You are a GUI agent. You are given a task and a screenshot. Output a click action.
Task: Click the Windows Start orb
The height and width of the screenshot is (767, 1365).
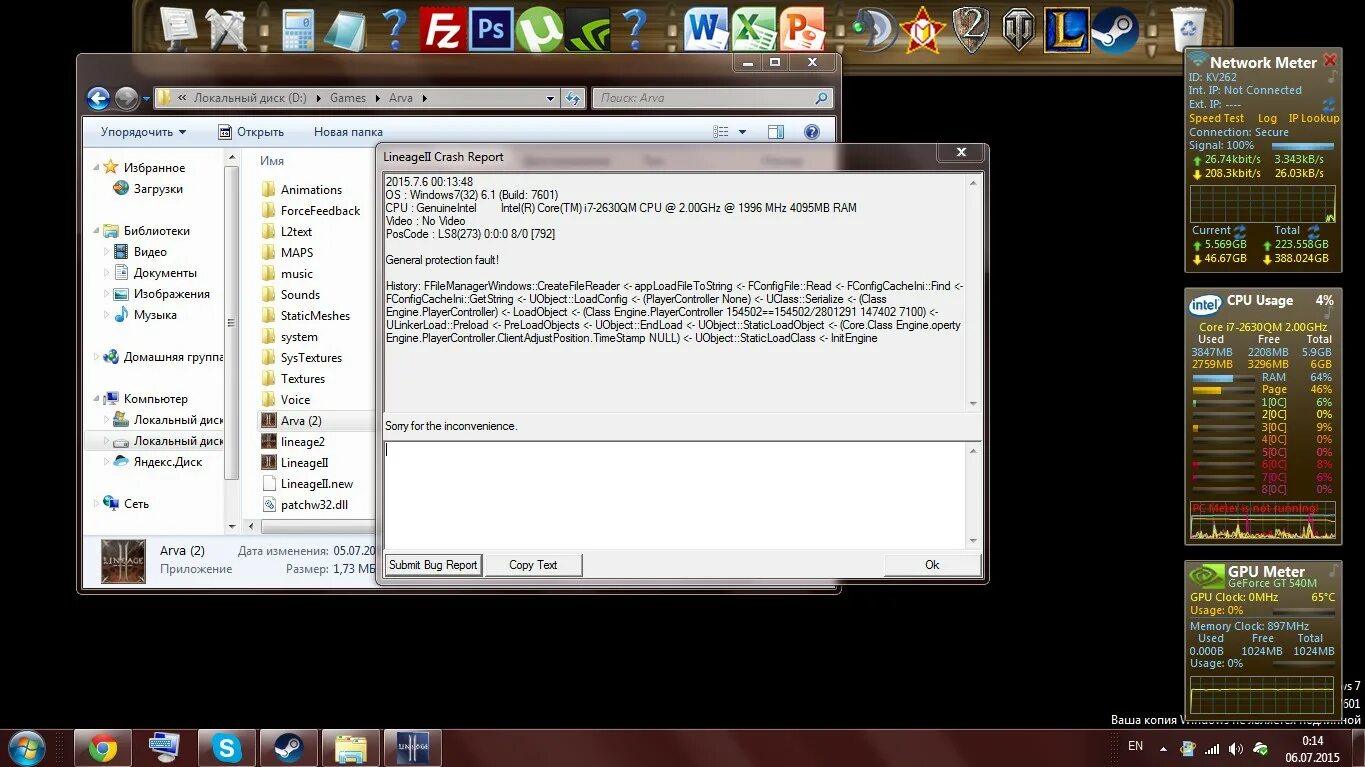26,747
